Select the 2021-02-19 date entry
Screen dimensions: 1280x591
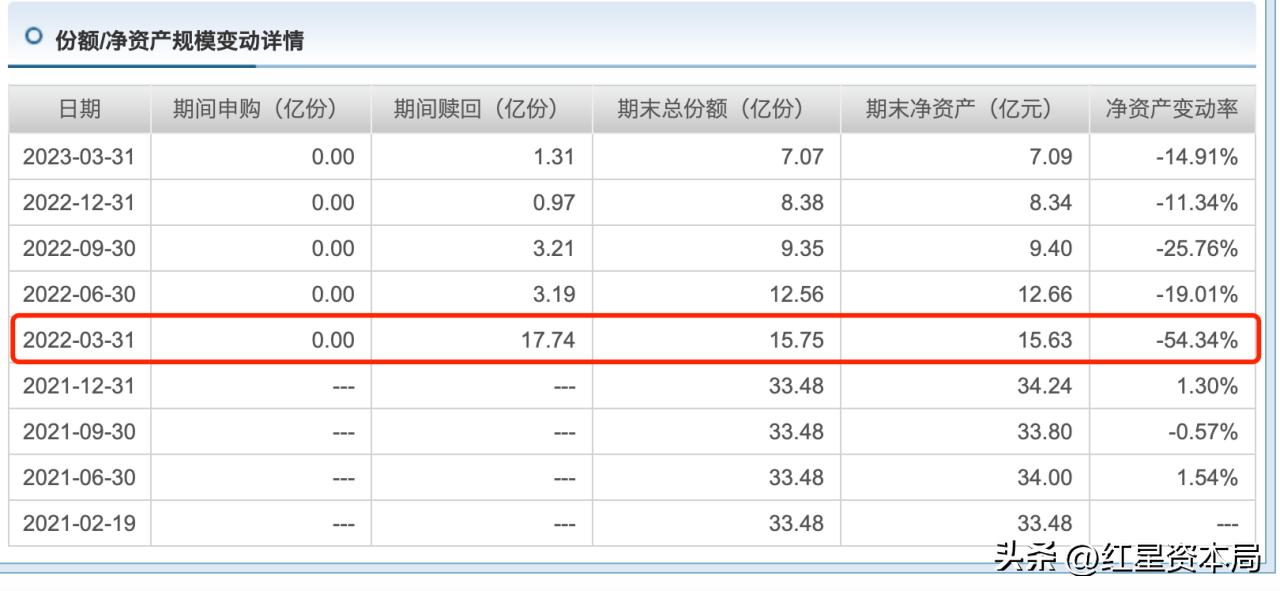pos(79,522)
